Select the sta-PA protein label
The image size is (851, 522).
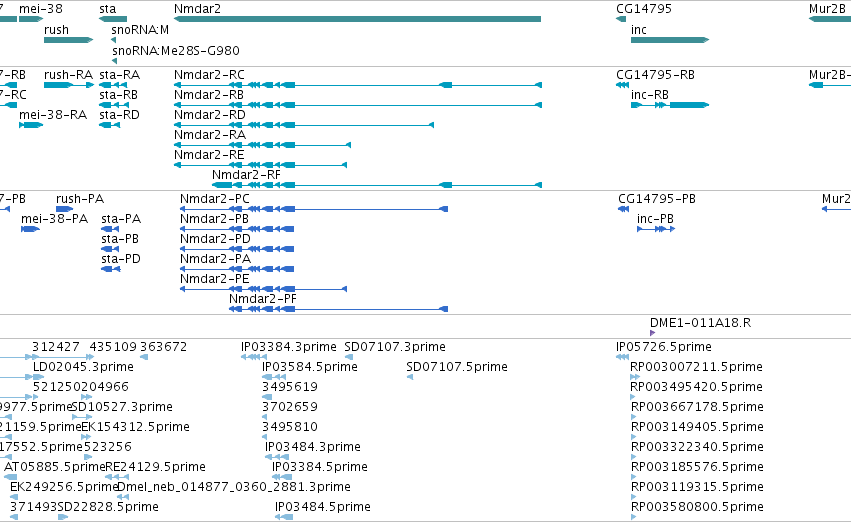coord(121,219)
